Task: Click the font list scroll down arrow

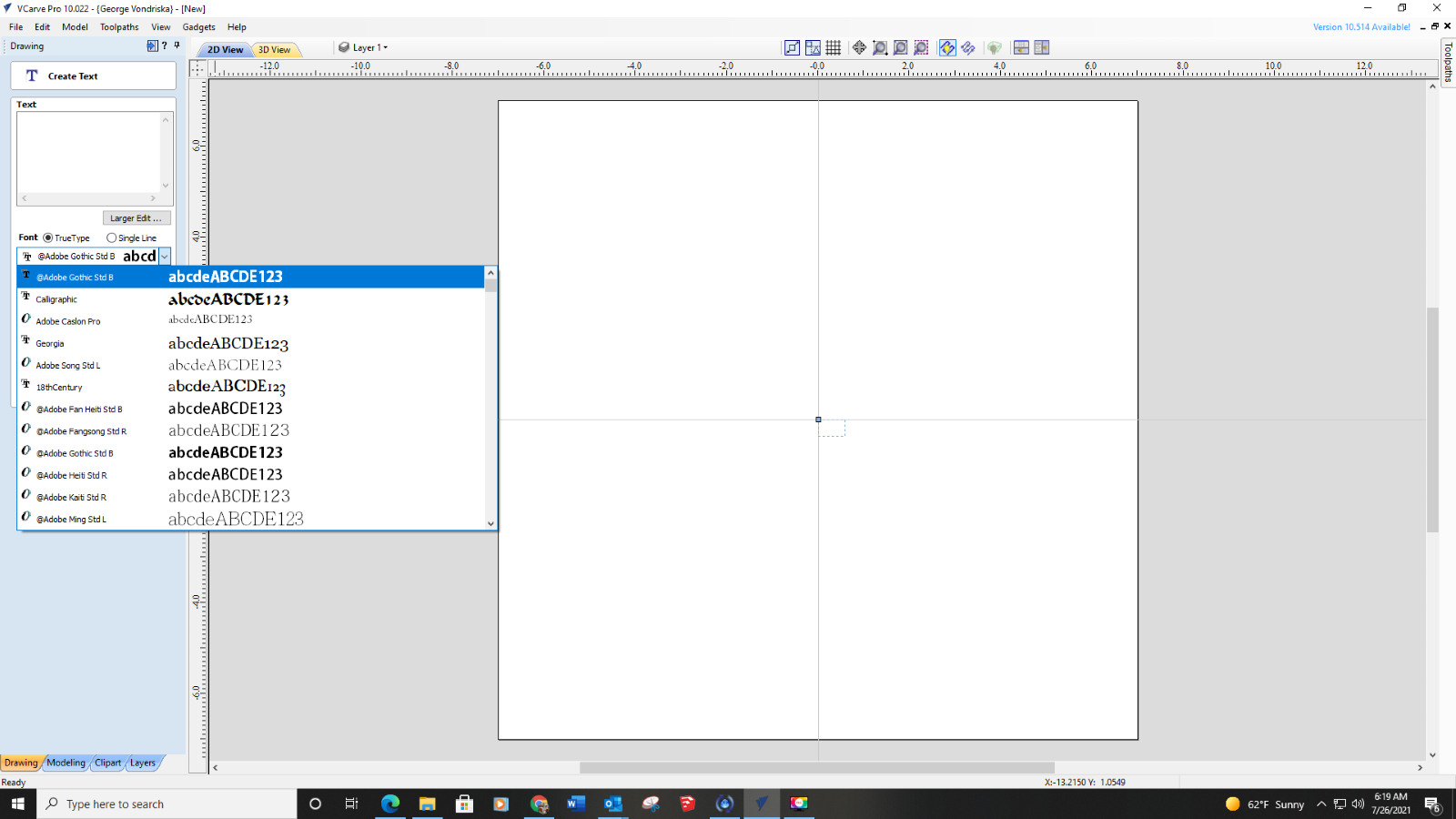Action: (x=490, y=523)
